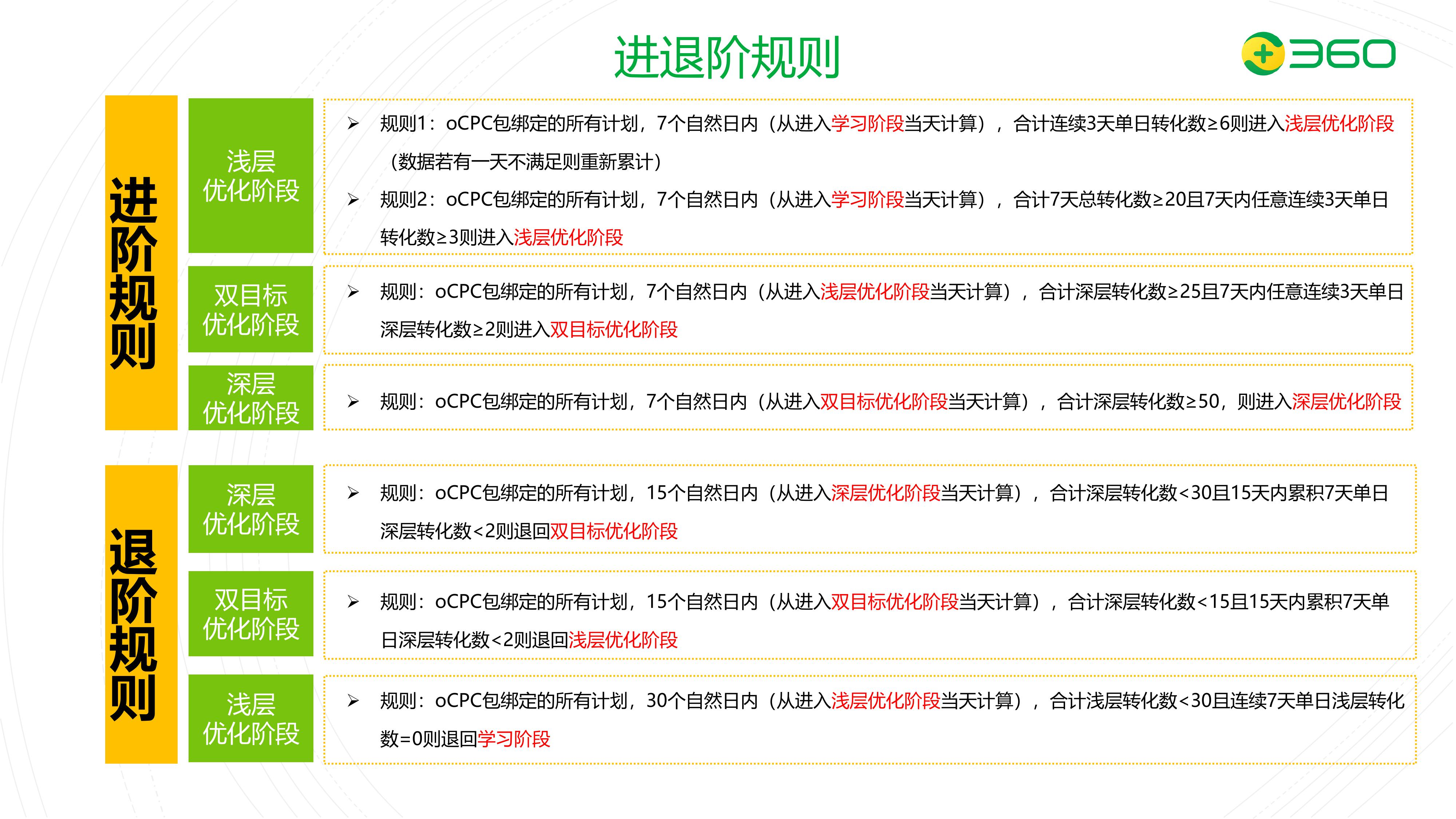Click the arrow bullet before 规则1
Screen dimensions: 1456x819
click(x=353, y=124)
